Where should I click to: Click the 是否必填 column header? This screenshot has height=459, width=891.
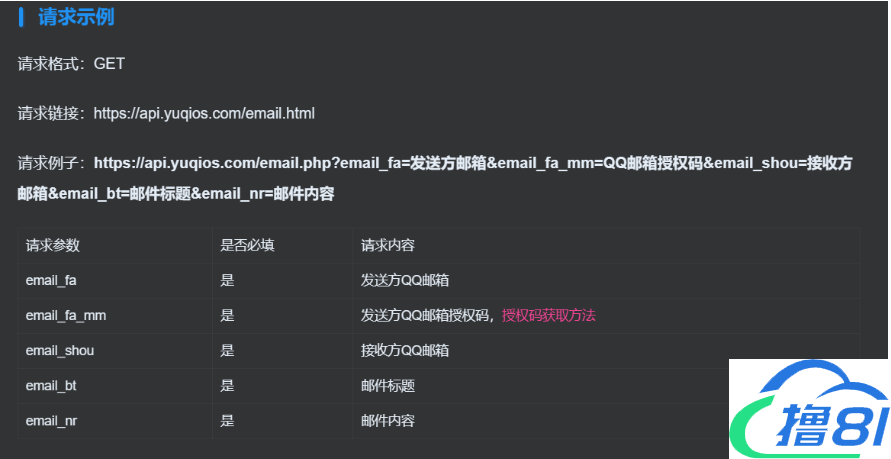pos(247,245)
